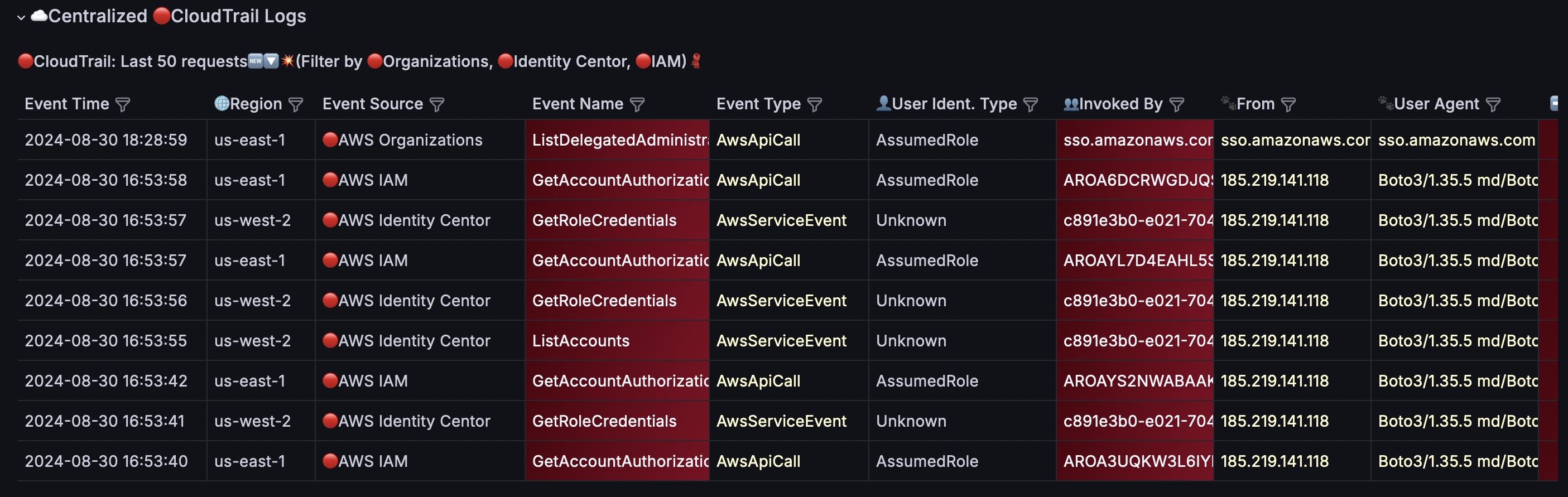This screenshot has height=497, width=1568.
Task: Open the filter for the Invoked By column
Action: tap(1177, 105)
